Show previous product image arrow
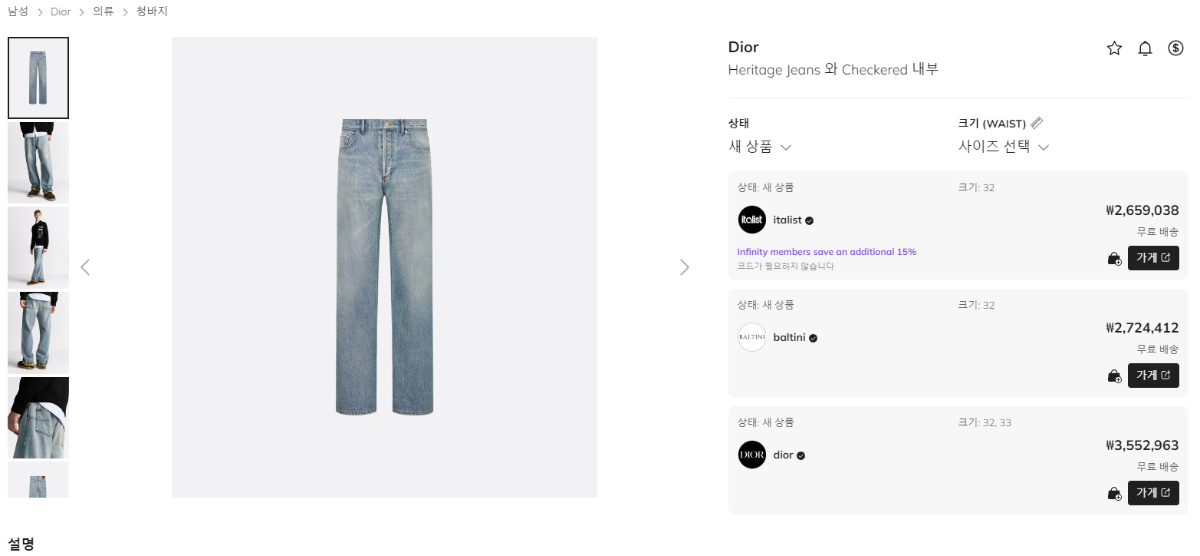1200x556 pixels. 85,267
